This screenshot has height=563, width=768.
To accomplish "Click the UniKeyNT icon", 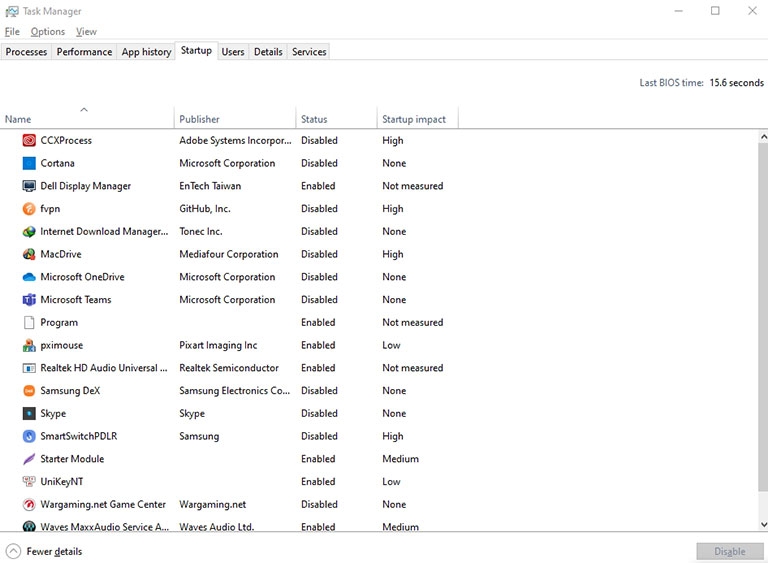I will tap(29, 482).
